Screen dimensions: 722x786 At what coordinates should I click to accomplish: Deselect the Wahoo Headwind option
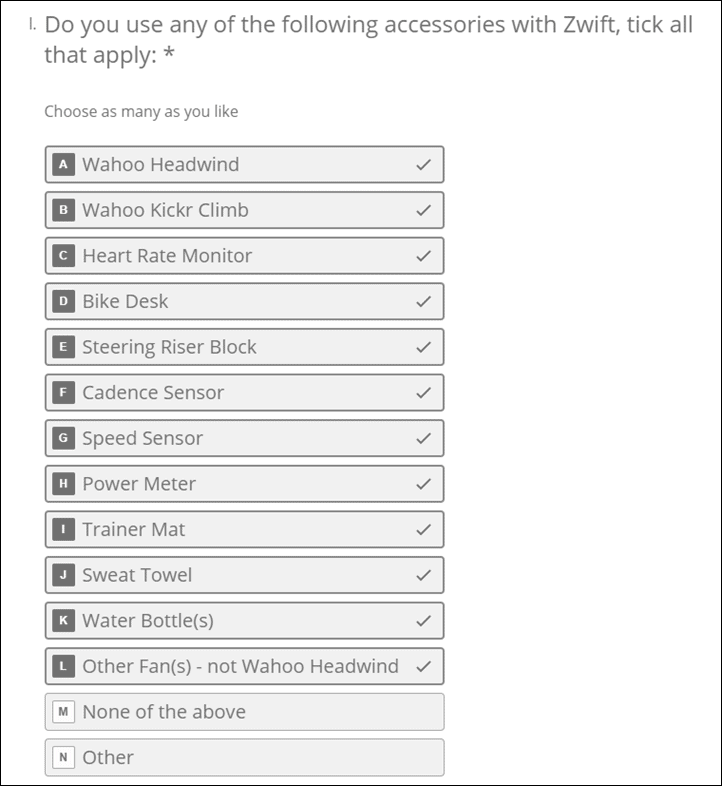coord(245,164)
